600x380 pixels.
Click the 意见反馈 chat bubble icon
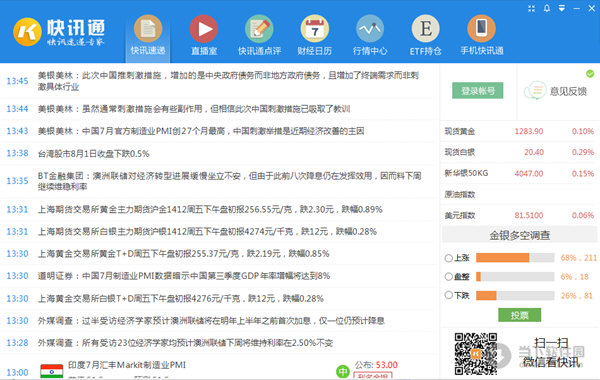tap(535, 90)
